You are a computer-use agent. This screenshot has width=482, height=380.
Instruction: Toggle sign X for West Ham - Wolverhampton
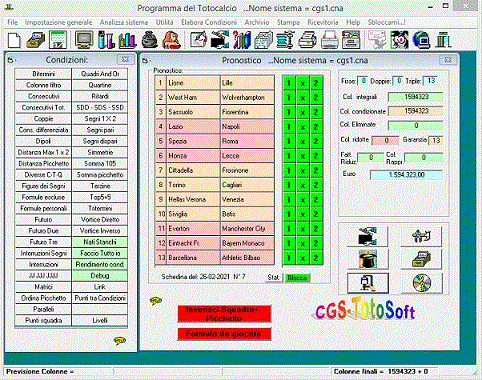[x=302, y=98]
